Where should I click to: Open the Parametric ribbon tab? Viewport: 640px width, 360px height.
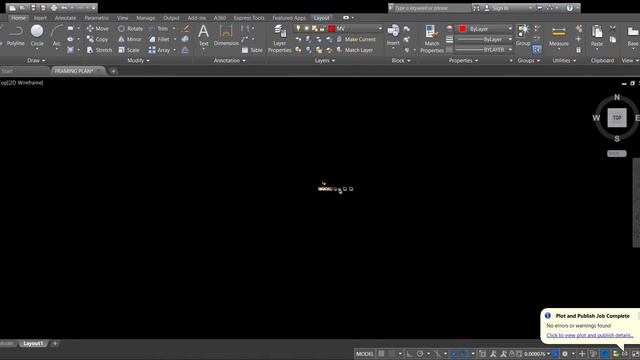click(96, 18)
